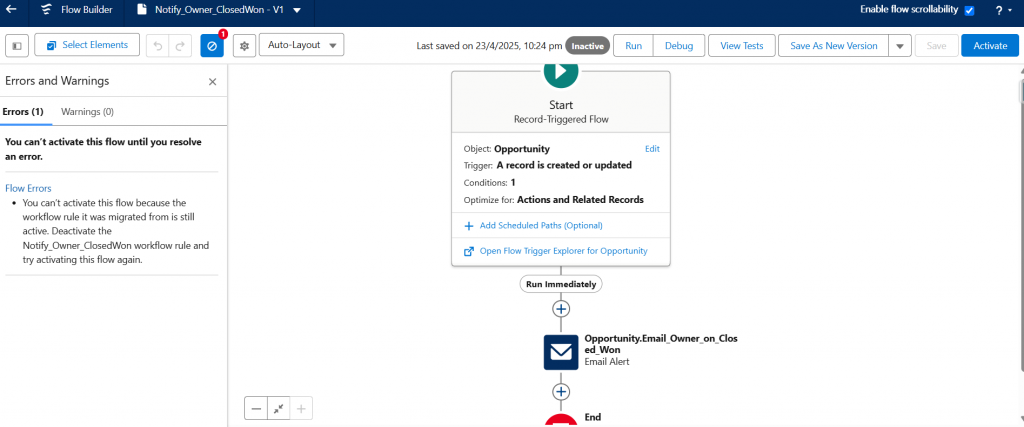Viewport: 1024px width, 427px height.
Task: Toggle the left panel sidebar icon
Action: pos(17,46)
